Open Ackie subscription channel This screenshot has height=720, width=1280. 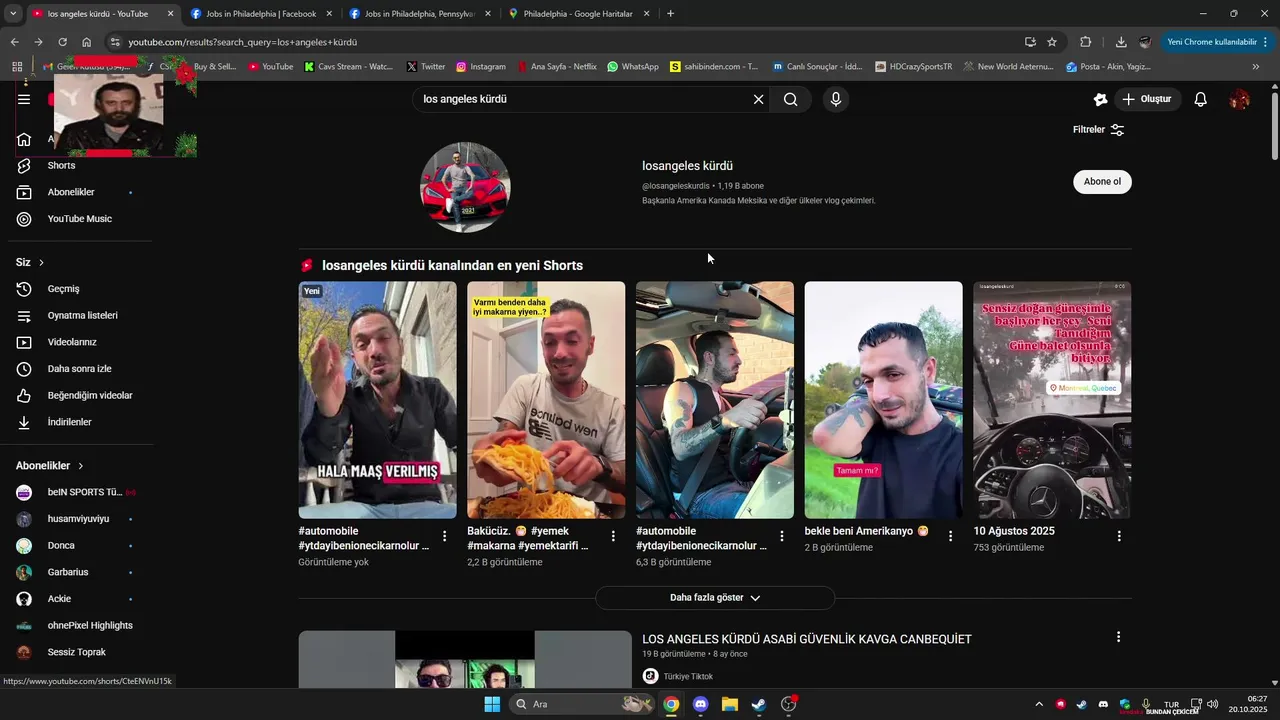click(59, 599)
